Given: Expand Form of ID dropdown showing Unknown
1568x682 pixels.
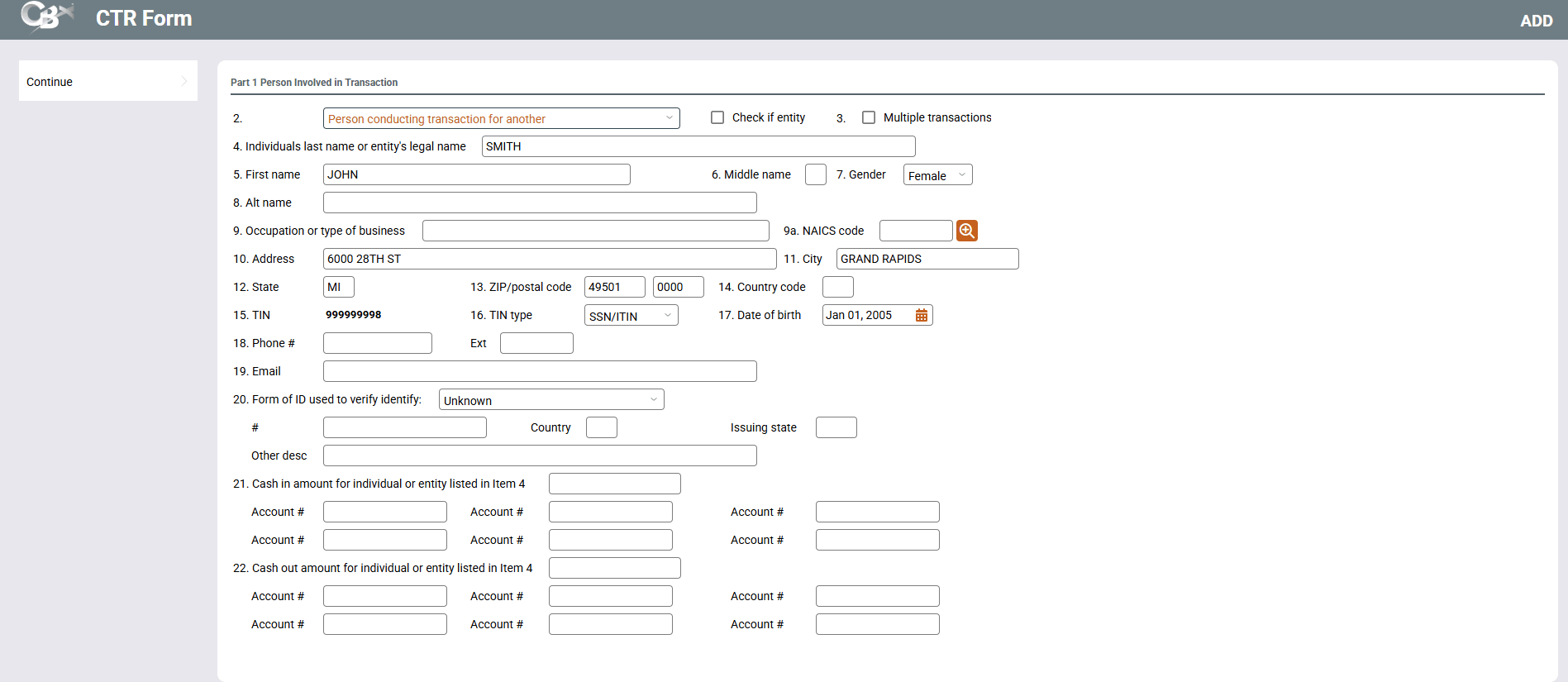Looking at the screenshot, I should 550,400.
